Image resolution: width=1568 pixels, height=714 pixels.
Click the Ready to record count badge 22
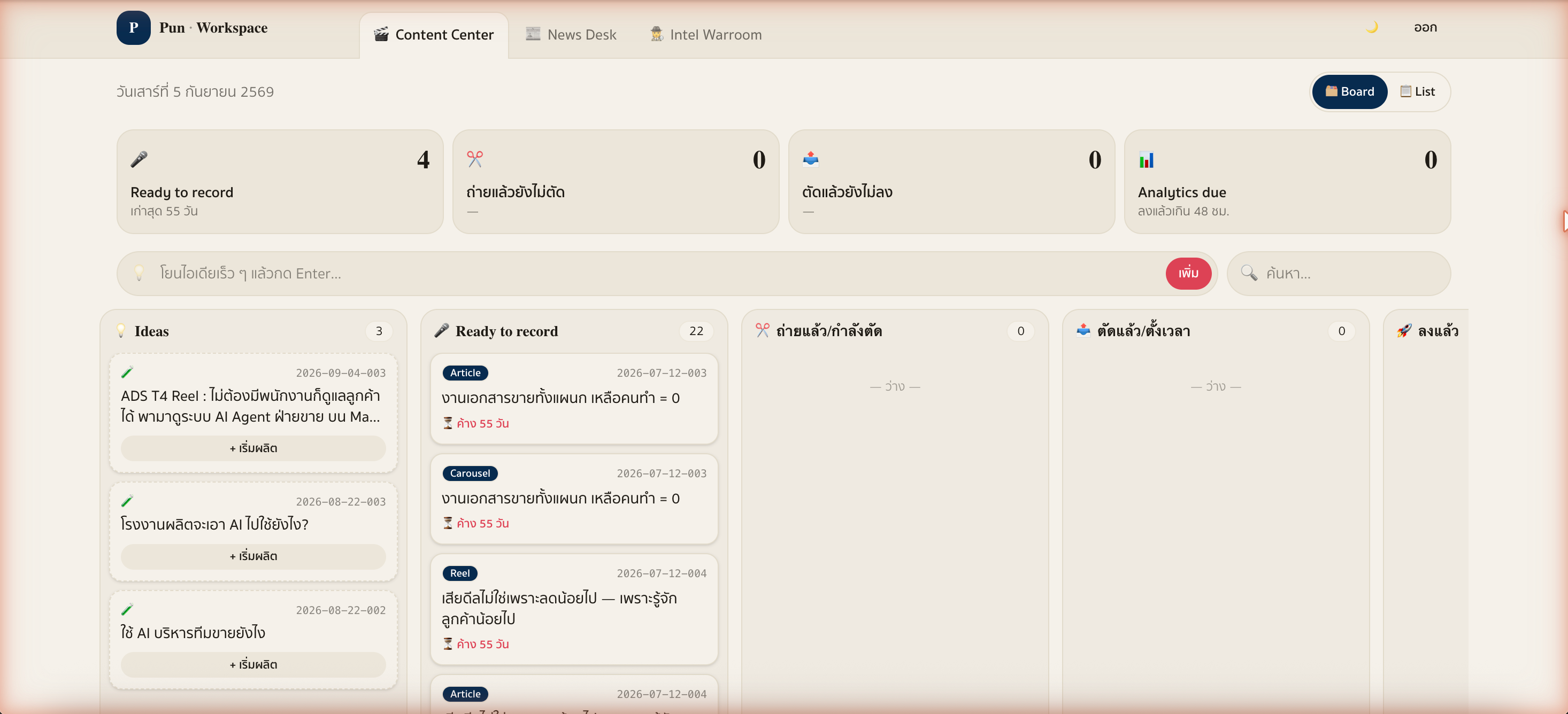696,331
